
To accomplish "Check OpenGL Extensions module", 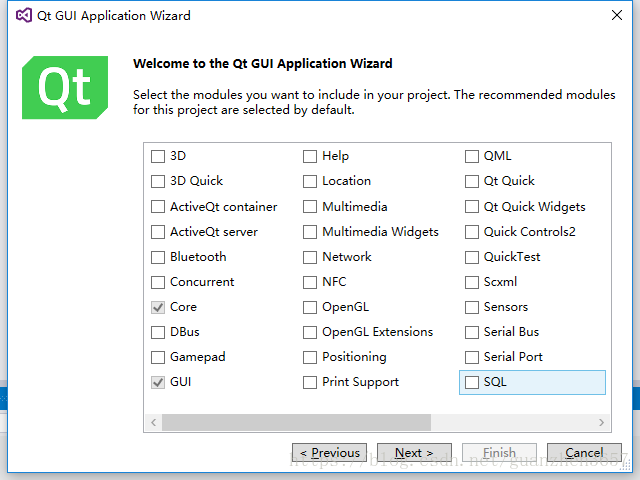I will coord(310,332).
